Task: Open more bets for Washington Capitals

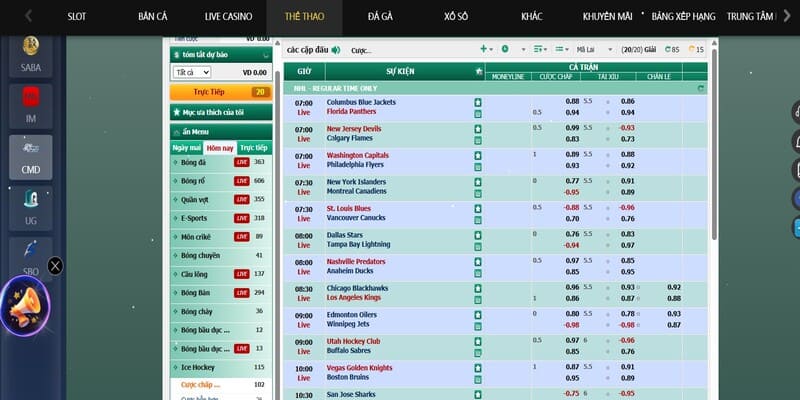Action: pyautogui.click(x=478, y=156)
